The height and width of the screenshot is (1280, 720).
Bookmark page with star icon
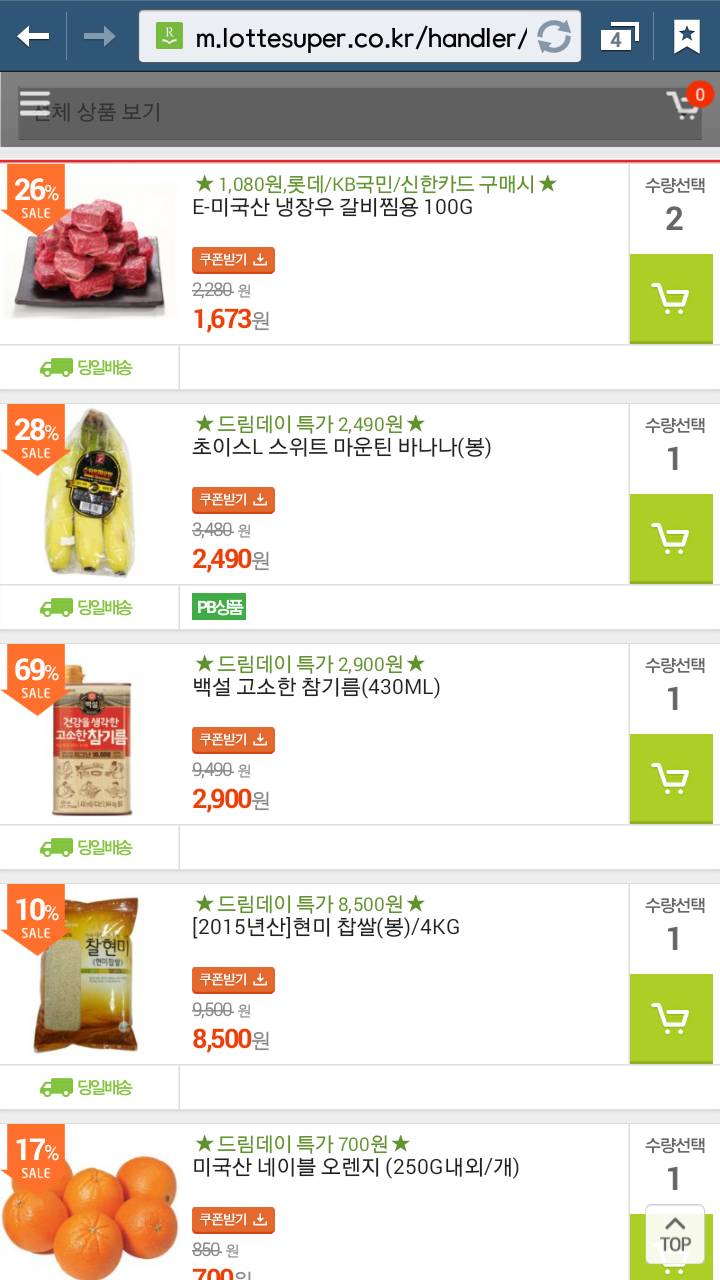[686, 37]
